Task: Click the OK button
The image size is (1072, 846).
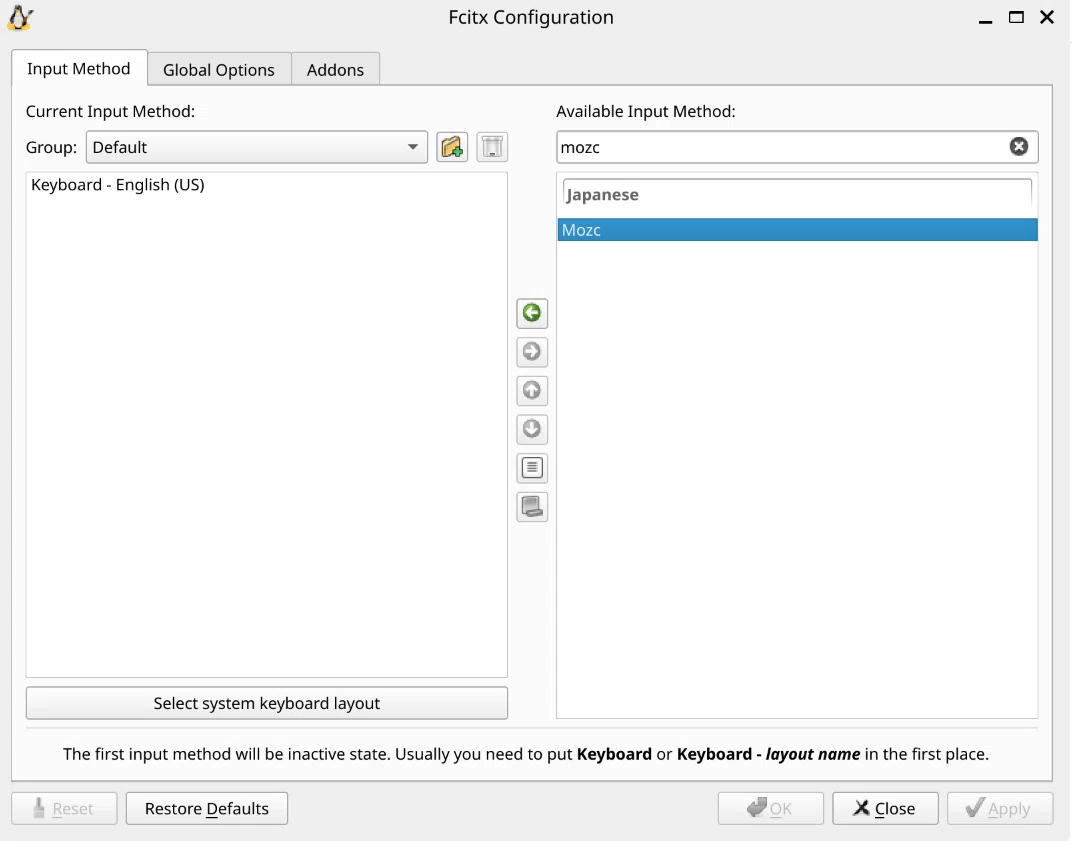Action: click(x=770, y=808)
